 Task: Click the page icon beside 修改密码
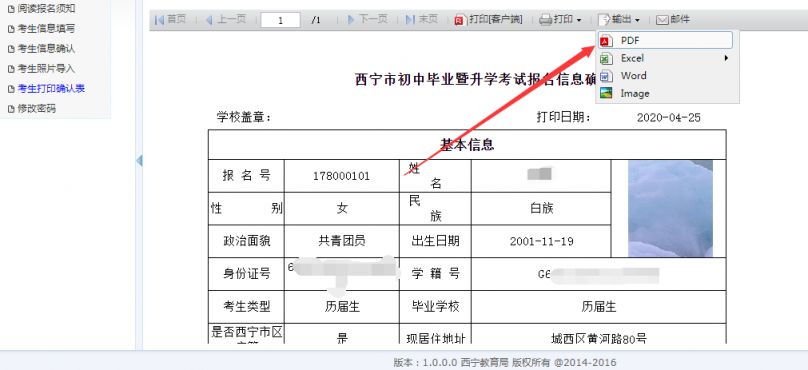(x=11, y=109)
